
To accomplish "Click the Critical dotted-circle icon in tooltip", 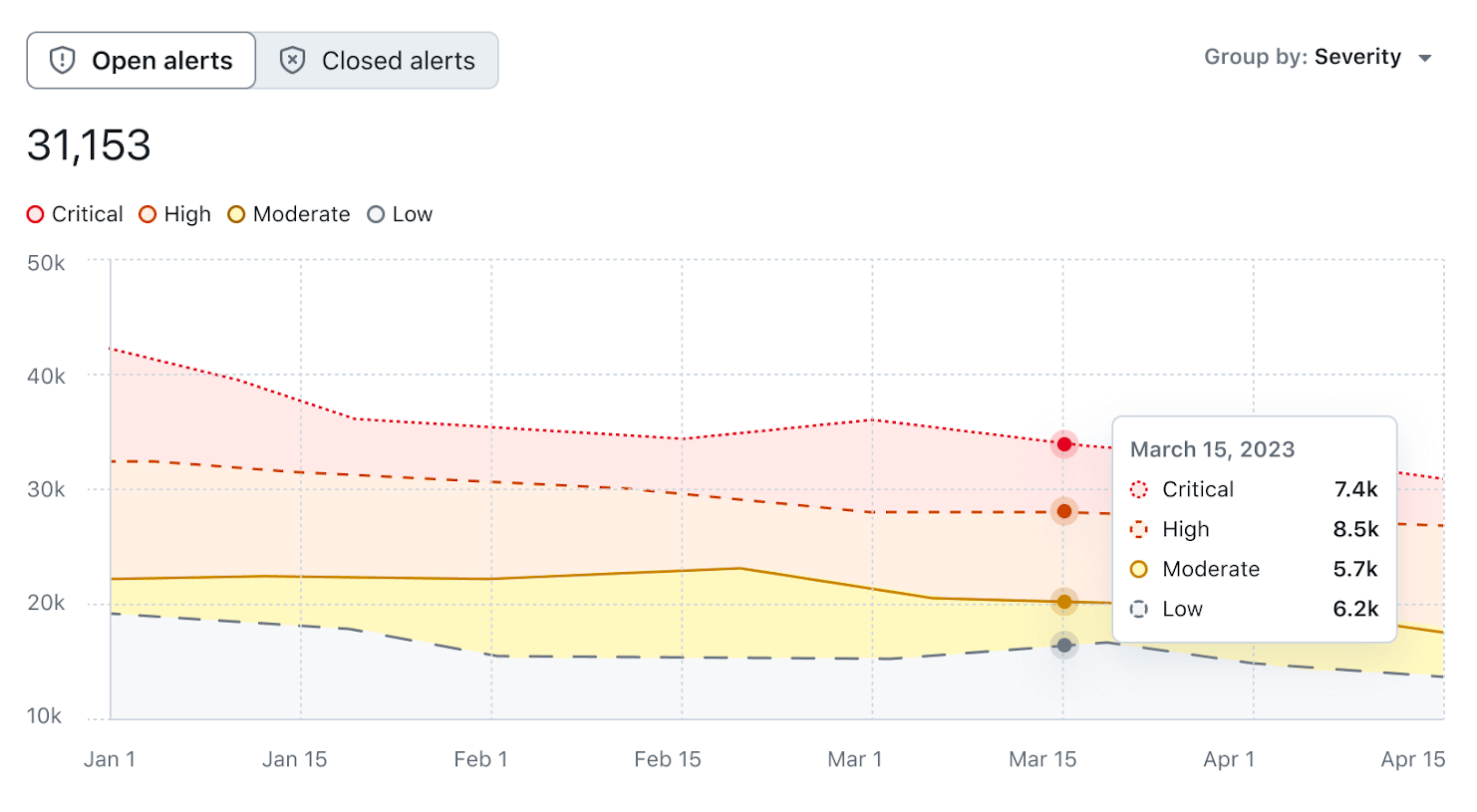I will (x=1139, y=489).
